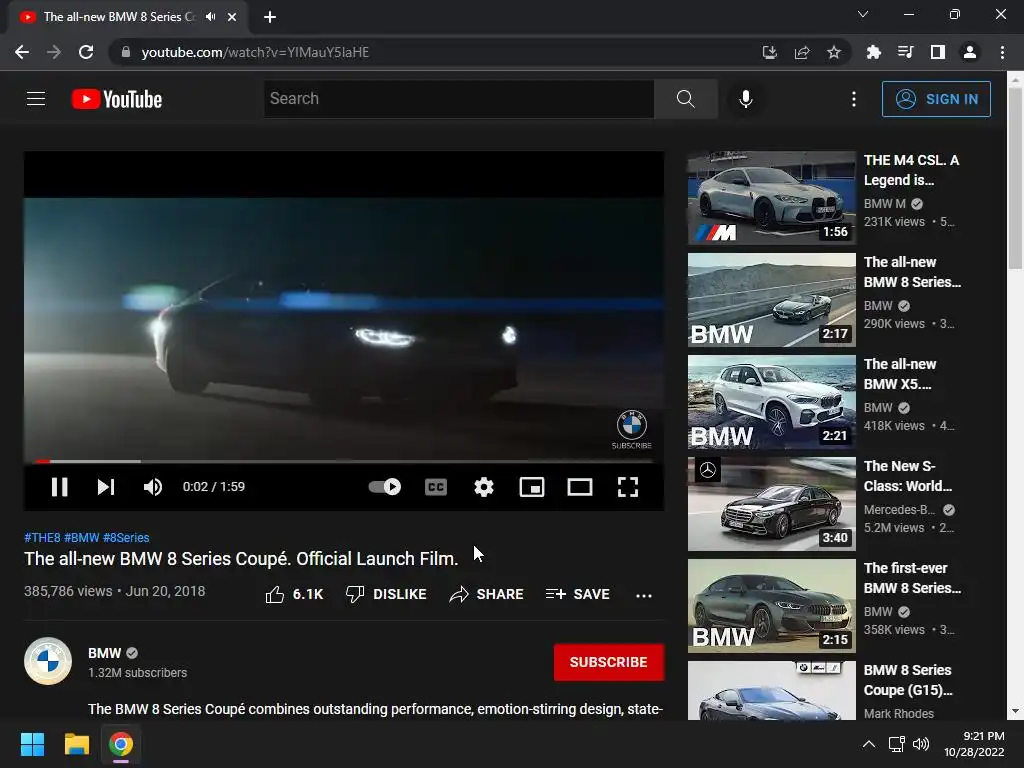The image size is (1024, 768).
Task: Subscribe to the BMW channel
Action: tap(609, 662)
